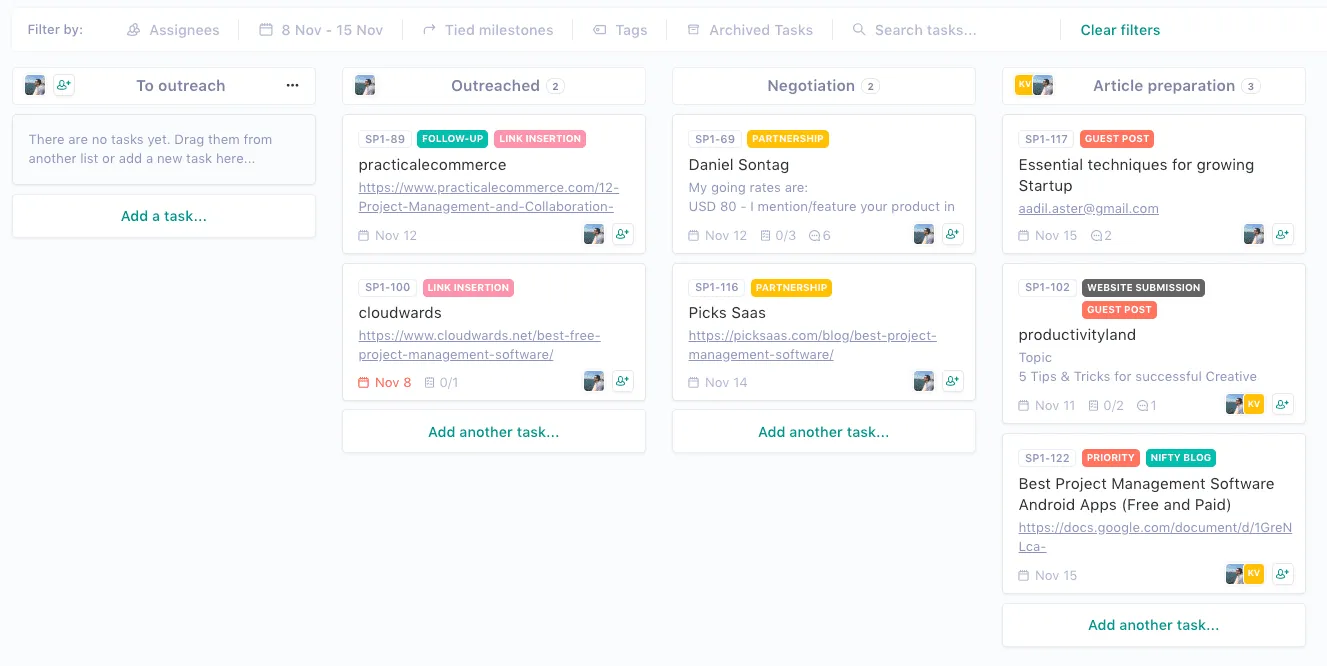Open the 8 Nov - 15 Nov date filter
This screenshot has height=666, width=1327.
coord(321,30)
